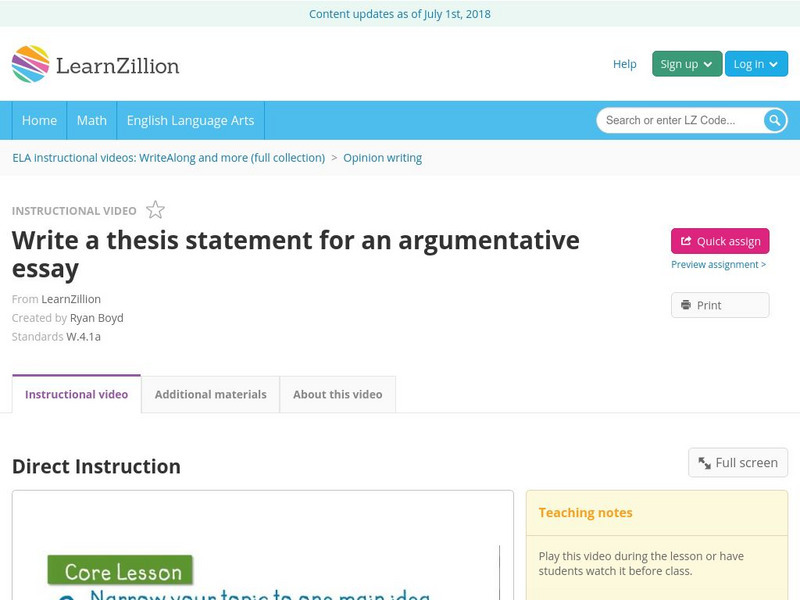This screenshot has width=800, height=600.
Task: Click the Help link
Action: [624, 63]
